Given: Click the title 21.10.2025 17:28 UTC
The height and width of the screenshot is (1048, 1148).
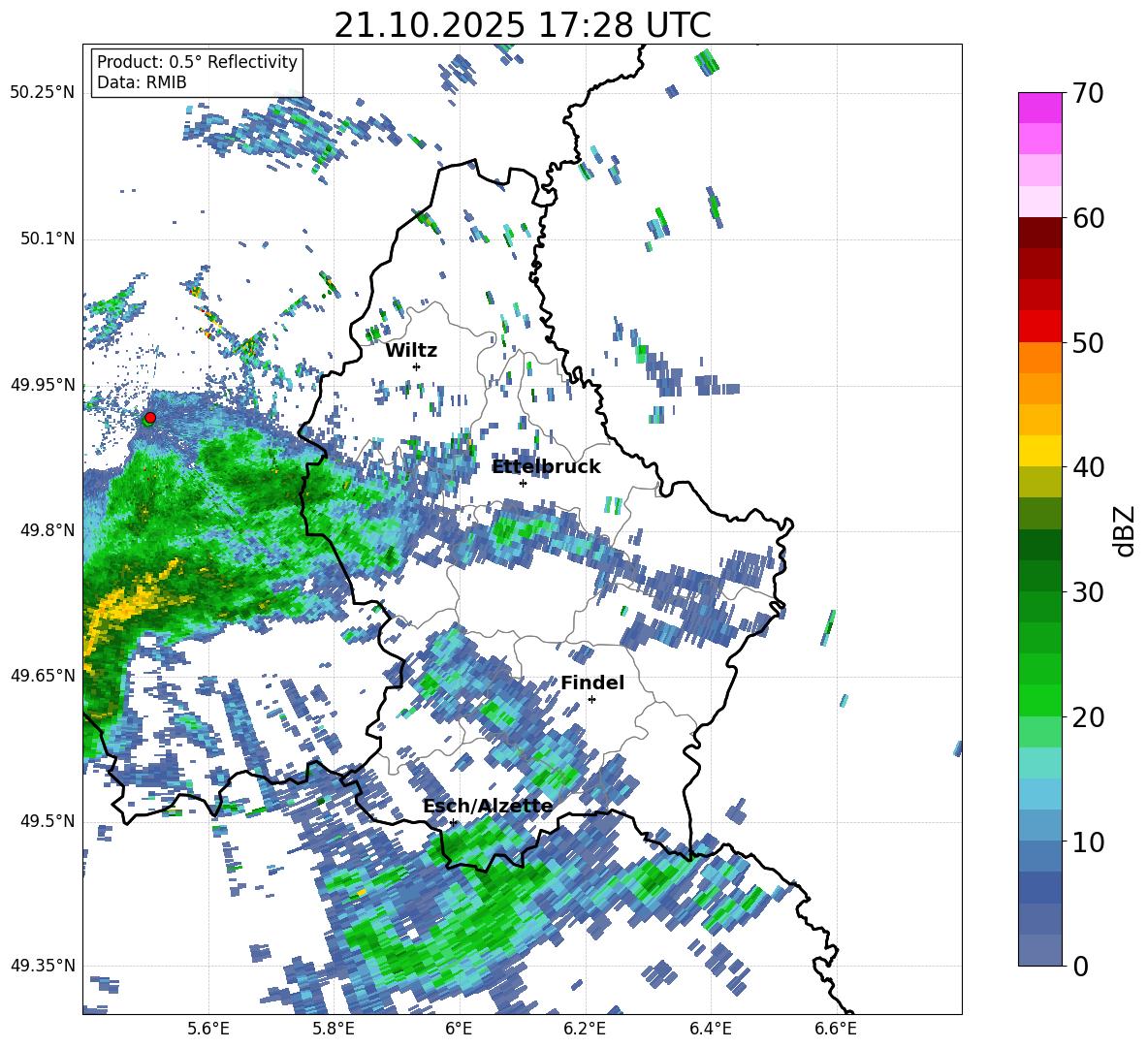Looking at the screenshot, I should [523, 25].
